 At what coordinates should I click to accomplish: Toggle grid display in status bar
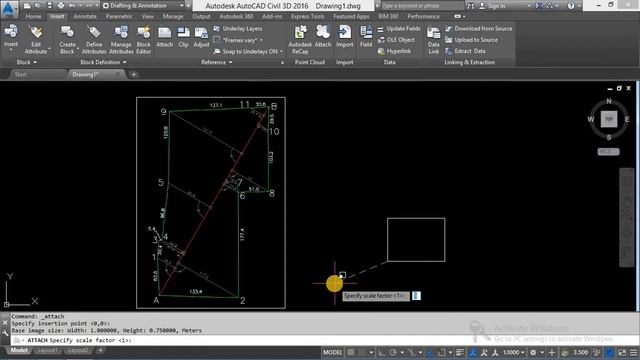(x=351, y=352)
